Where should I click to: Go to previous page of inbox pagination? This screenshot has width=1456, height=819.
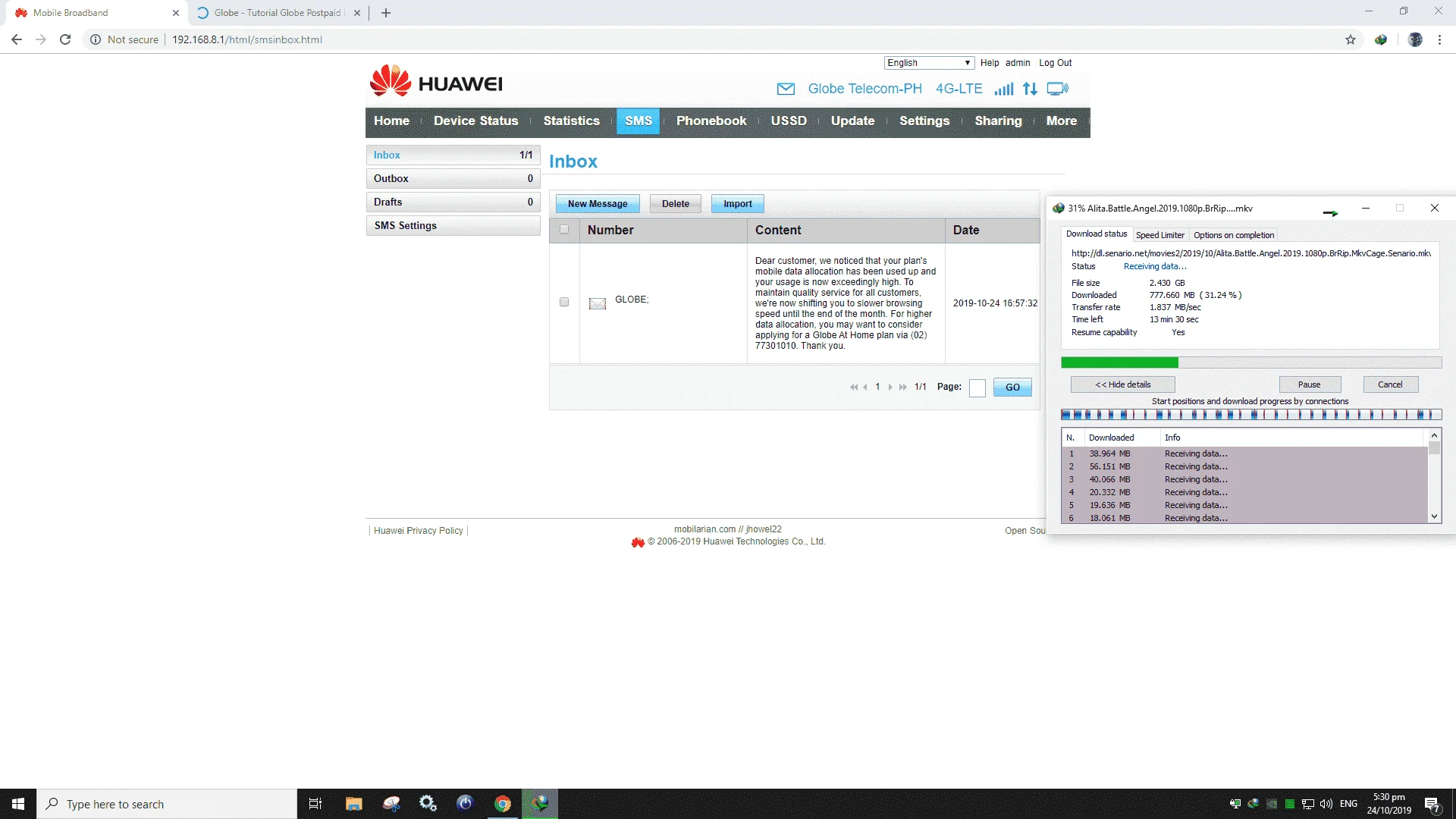point(865,387)
